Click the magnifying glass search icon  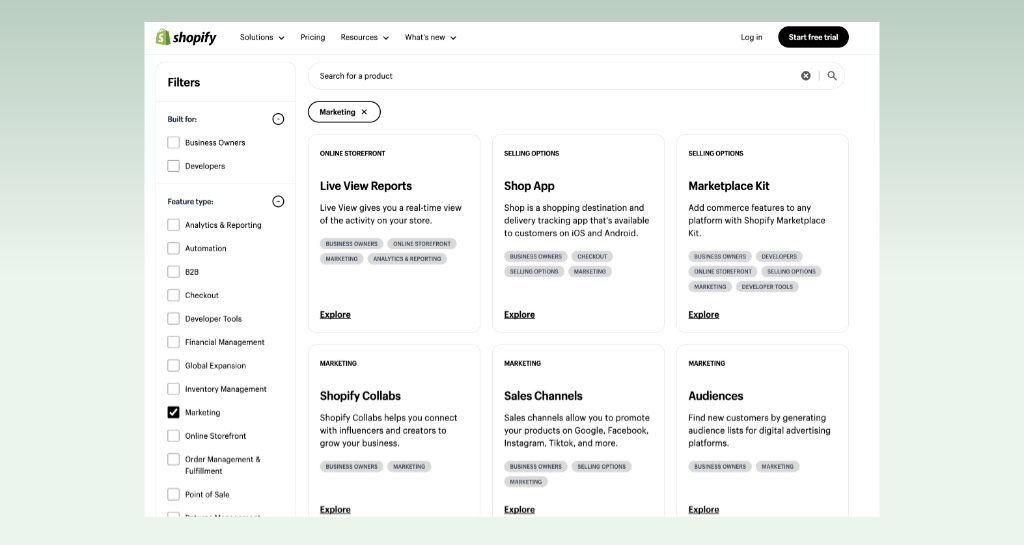click(x=832, y=76)
